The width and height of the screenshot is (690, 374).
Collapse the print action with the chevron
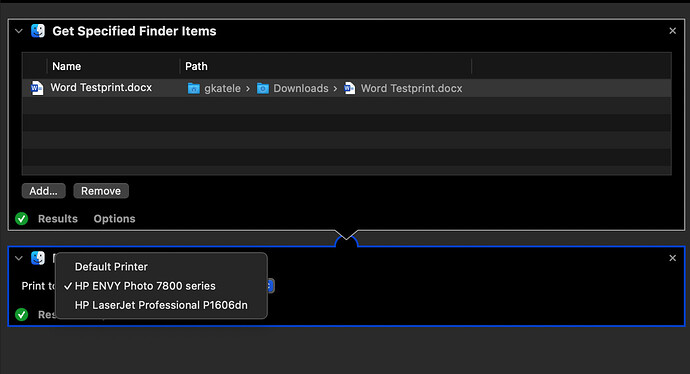click(18, 258)
